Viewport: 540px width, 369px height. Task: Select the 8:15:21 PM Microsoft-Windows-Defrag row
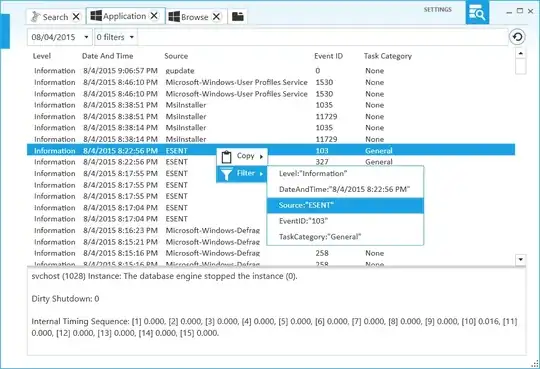tap(271, 242)
